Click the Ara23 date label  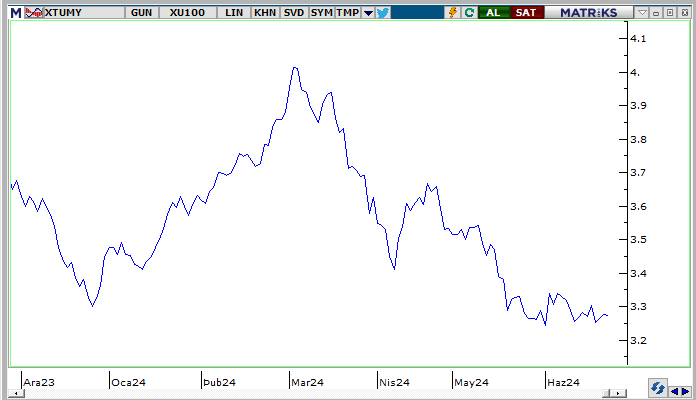pyautogui.click(x=39, y=382)
